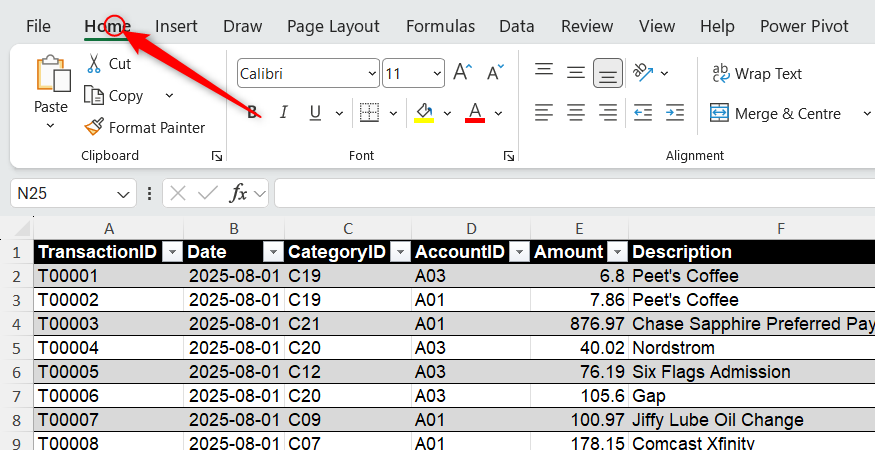Toggle bold formatting B
Image resolution: width=875 pixels, height=450 pixels.
252,113
